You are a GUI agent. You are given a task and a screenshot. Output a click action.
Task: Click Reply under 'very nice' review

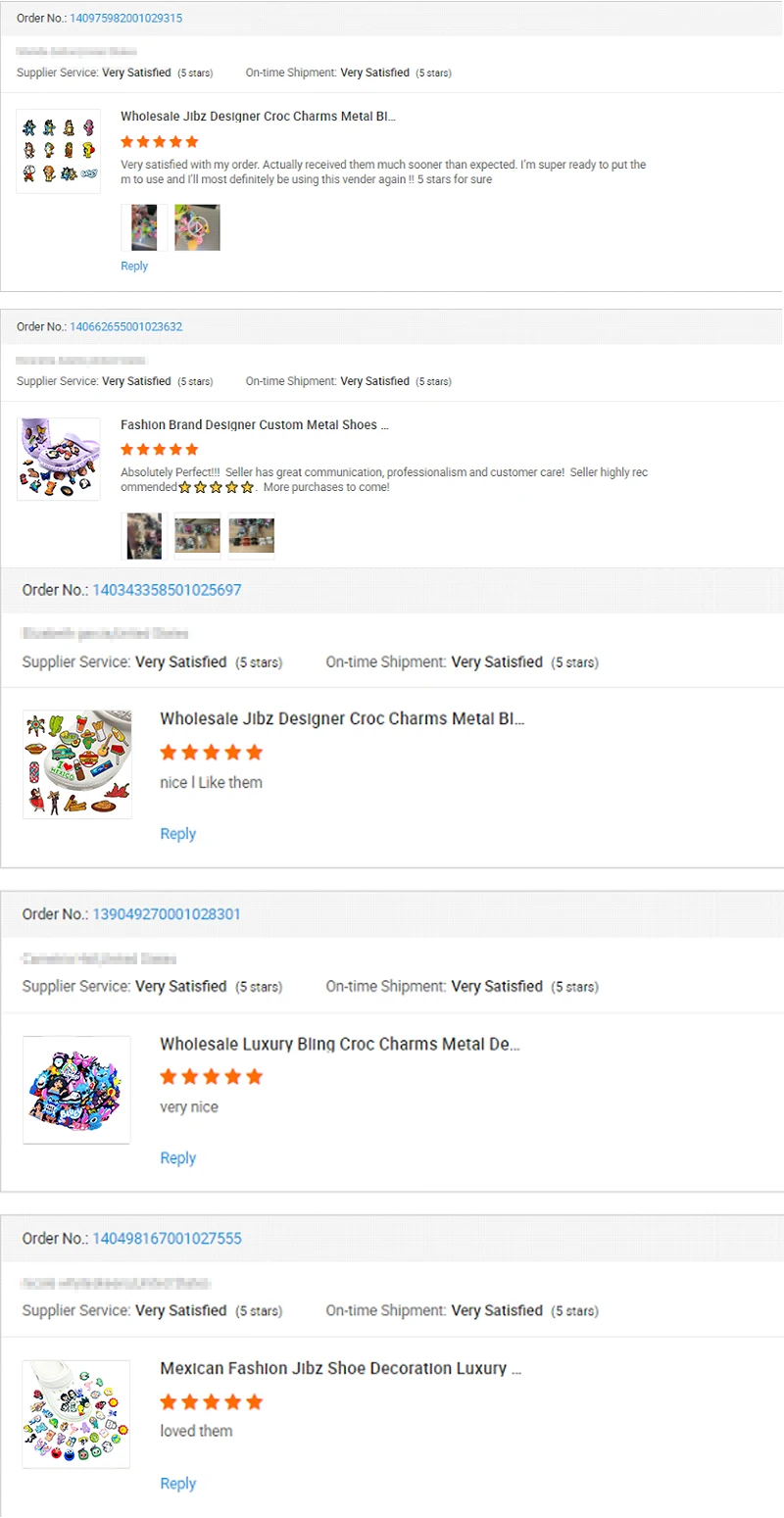(177, 1158)
